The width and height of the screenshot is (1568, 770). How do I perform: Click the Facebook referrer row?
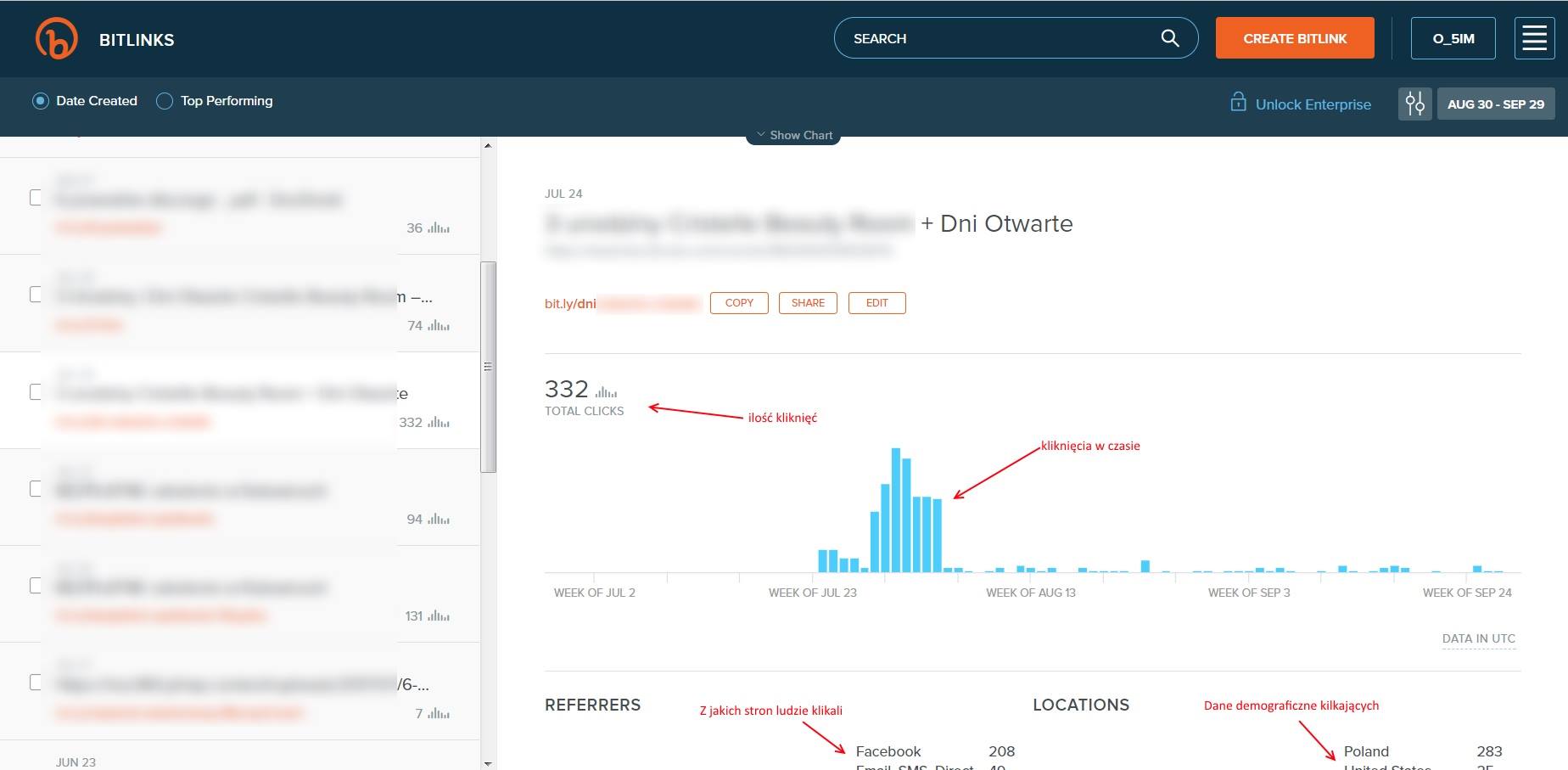point(935,751)
